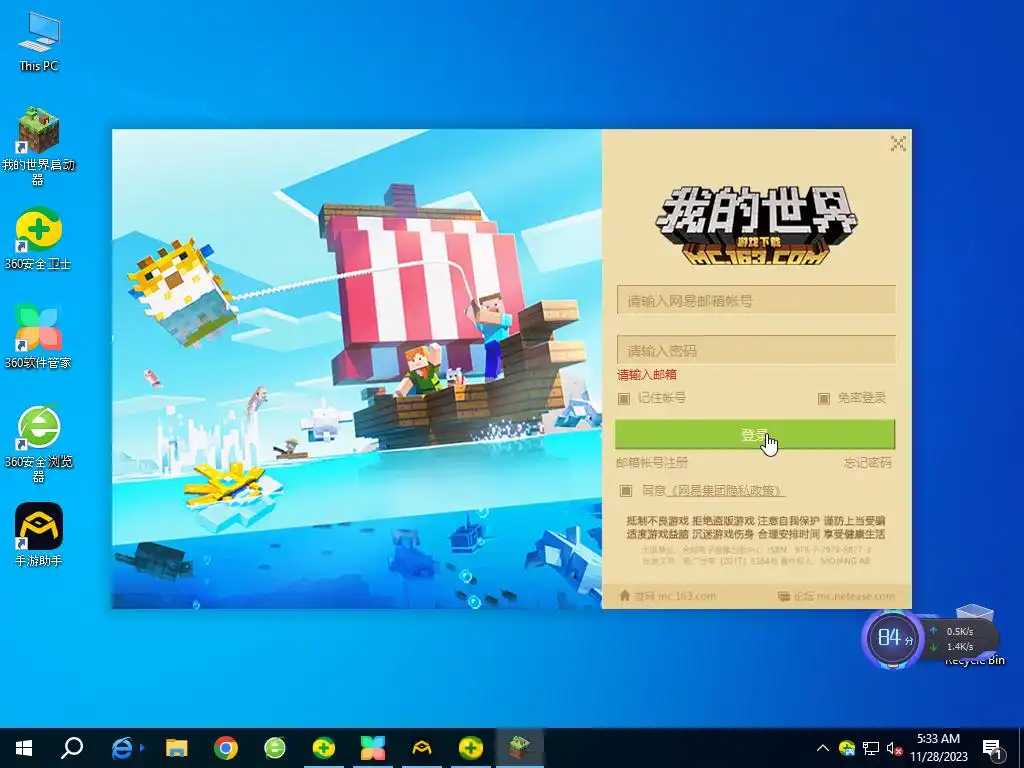Image resolution: width=1024 pixels, height=768 pixels.
Task: Expand the hidden system tray icons
Action: point(823,748)
